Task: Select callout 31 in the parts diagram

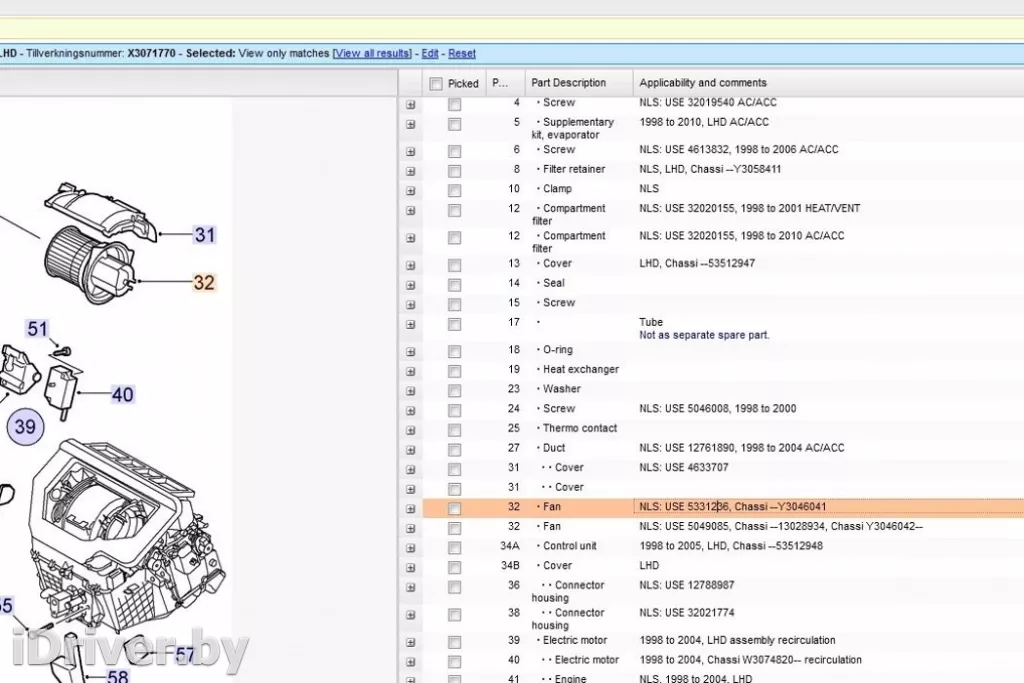Action: tap(204, 235)
